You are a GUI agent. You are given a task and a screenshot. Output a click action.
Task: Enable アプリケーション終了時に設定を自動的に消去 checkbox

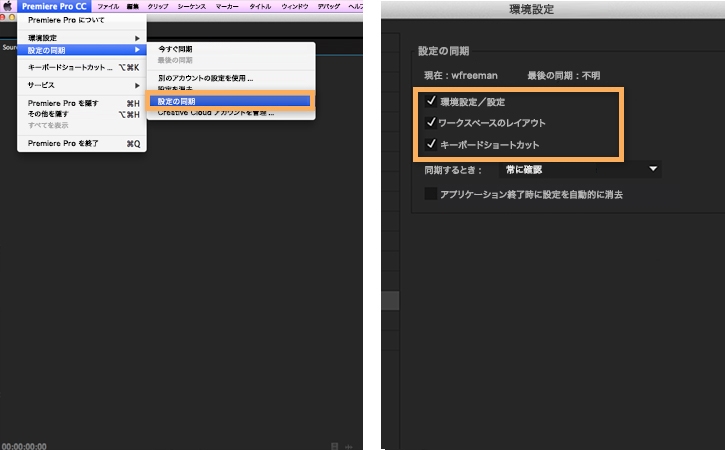[431, 193]
